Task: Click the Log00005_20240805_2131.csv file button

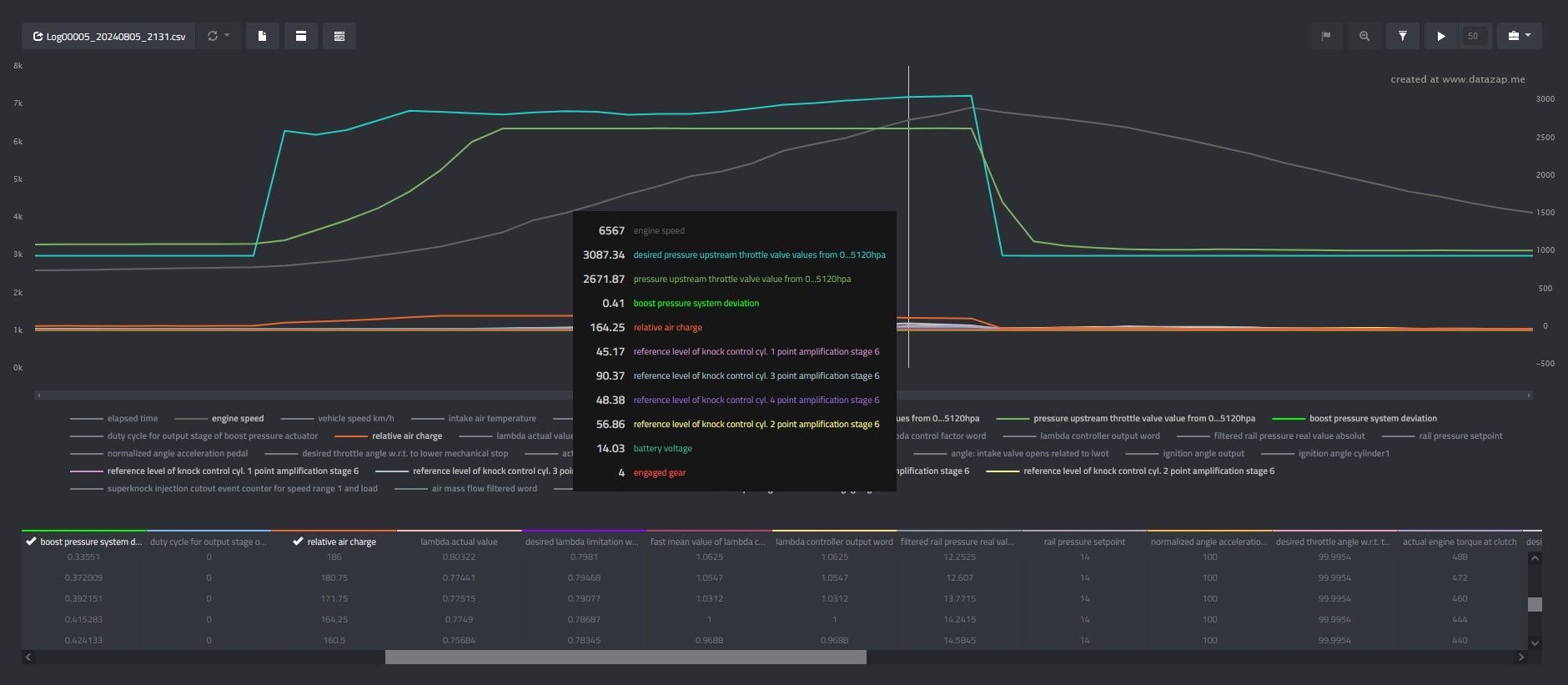Action: 108,37
